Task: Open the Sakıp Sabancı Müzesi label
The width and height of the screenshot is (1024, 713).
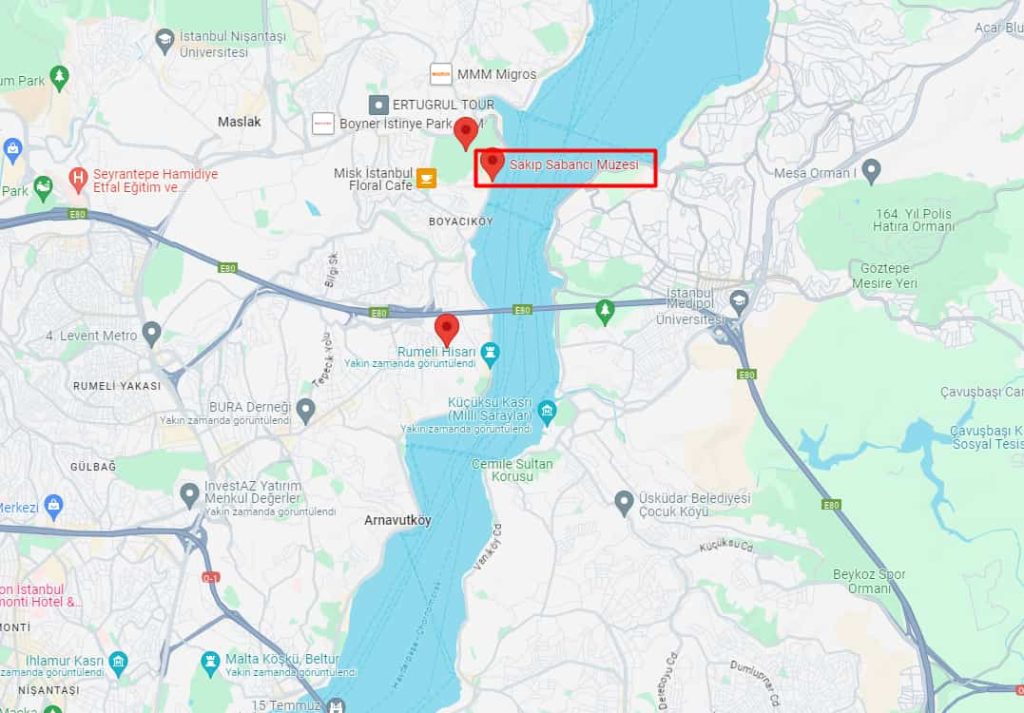Action: [574, 165]
